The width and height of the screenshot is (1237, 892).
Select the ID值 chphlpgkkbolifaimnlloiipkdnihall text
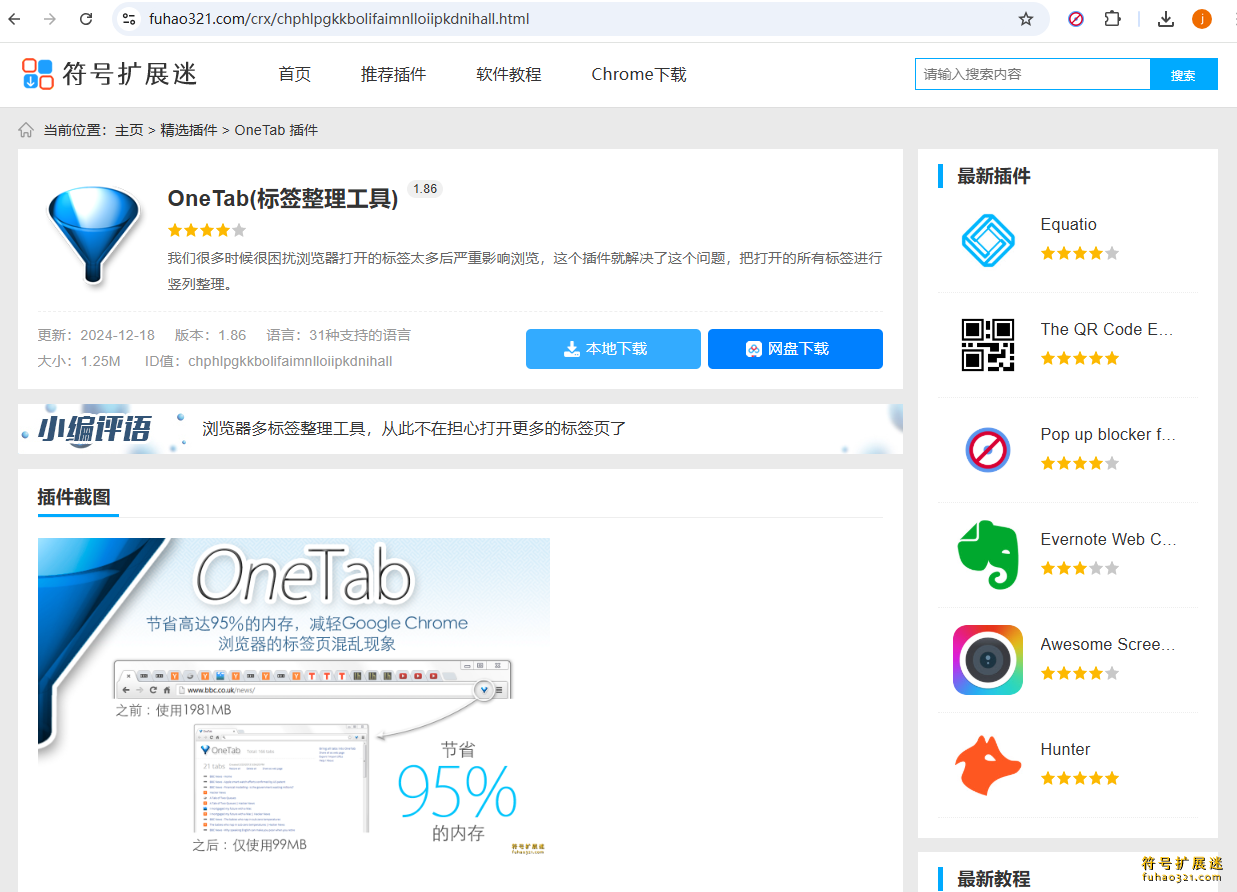(269, 361)
